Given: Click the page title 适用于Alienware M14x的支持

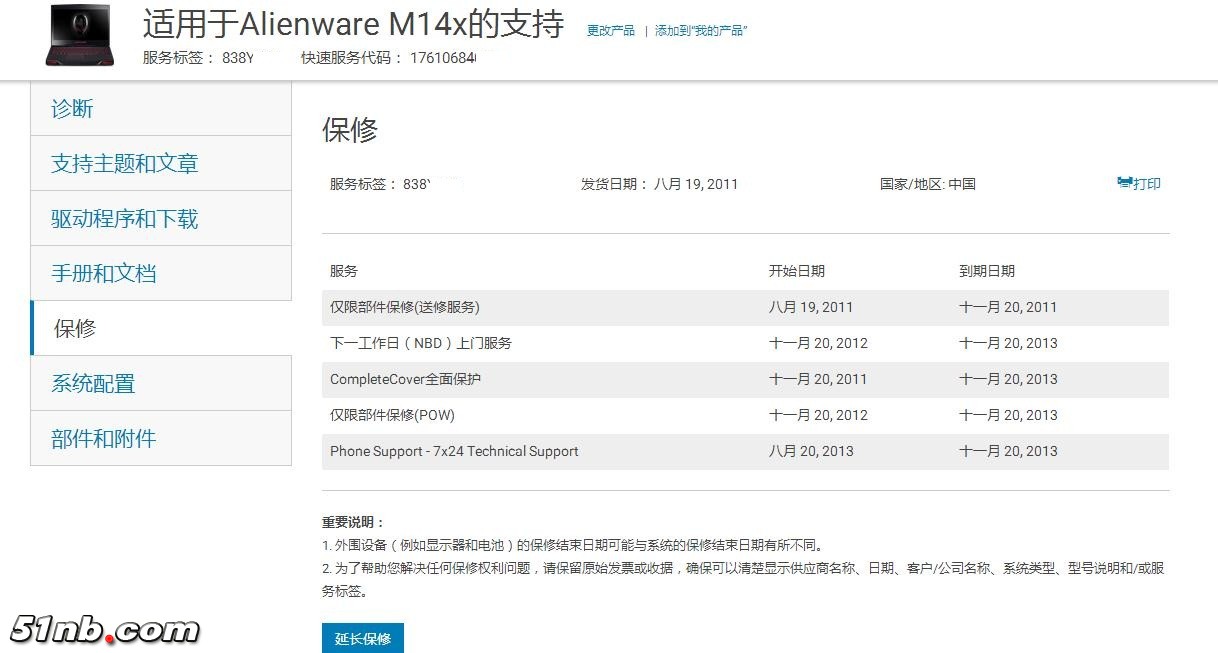Looking at the screenshot, I should tap(353, 24).
